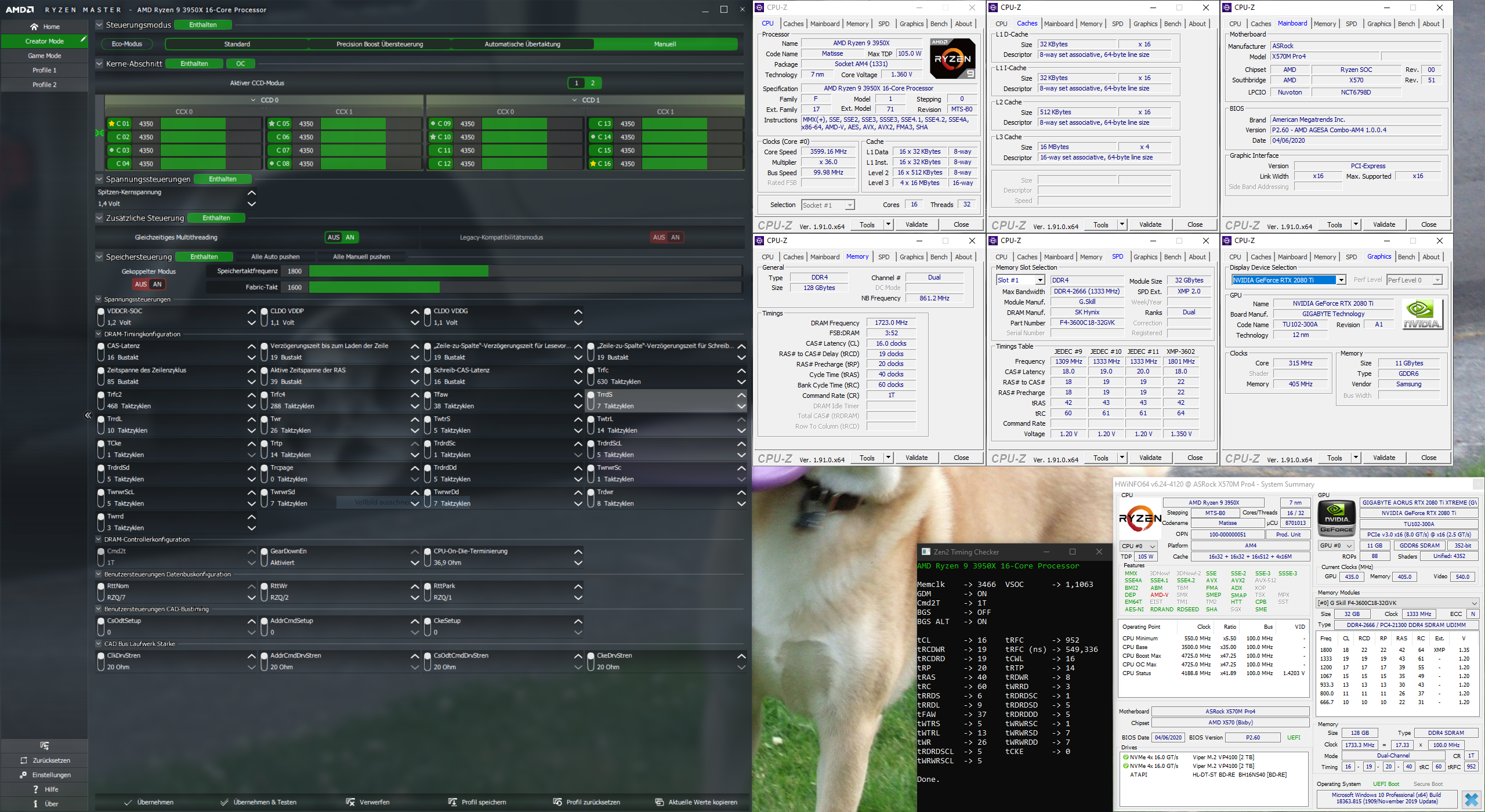This screenshot has width=1485, height=812.
Task: Open the NVIDIA GeForce RTX 2080 Ti dropdown
Action: click(x=1341, y=280)
